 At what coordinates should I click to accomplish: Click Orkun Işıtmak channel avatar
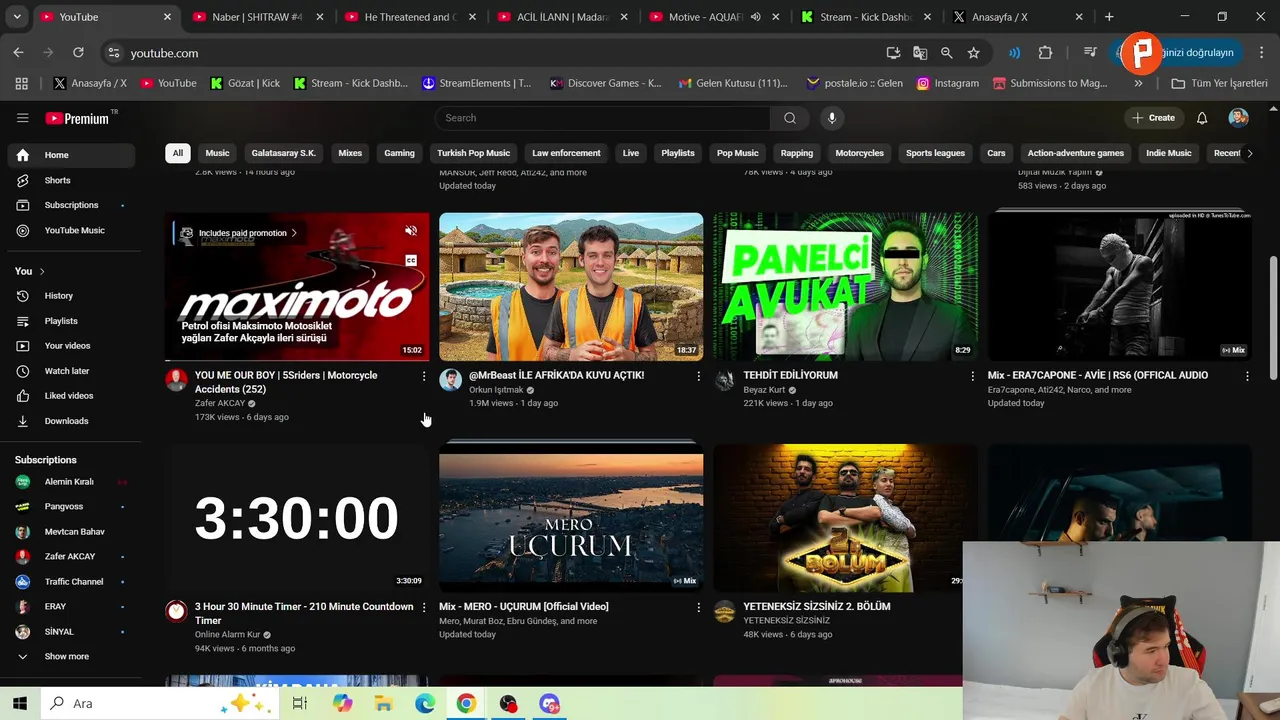click(x=450, y=380)
